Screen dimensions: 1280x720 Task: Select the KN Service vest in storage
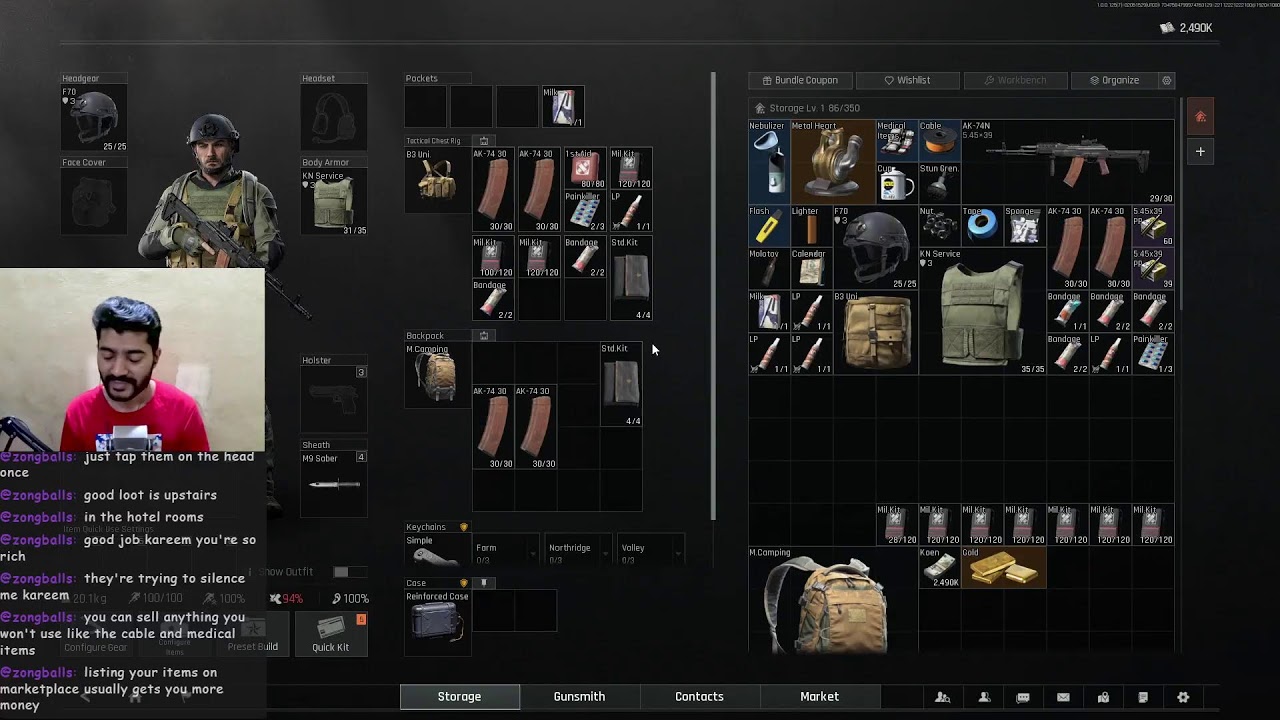[x=981, y=311]
